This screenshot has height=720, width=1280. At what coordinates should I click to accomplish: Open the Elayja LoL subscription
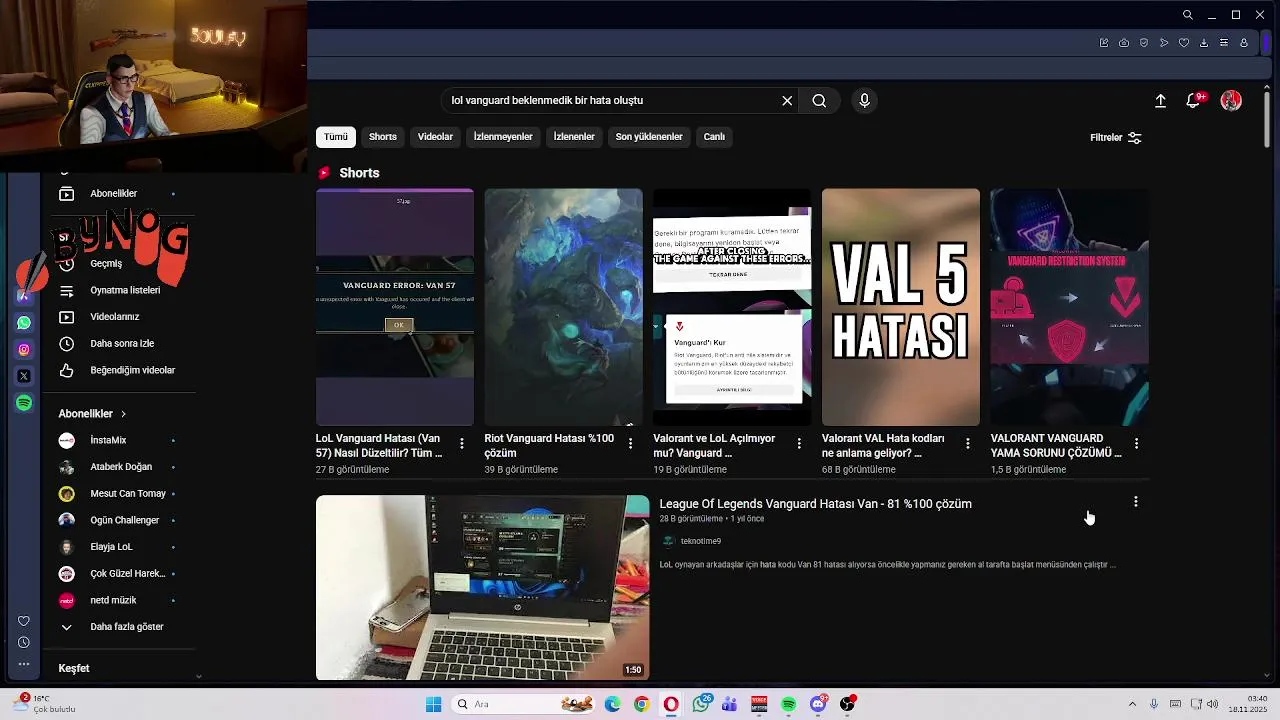point(111,547)
